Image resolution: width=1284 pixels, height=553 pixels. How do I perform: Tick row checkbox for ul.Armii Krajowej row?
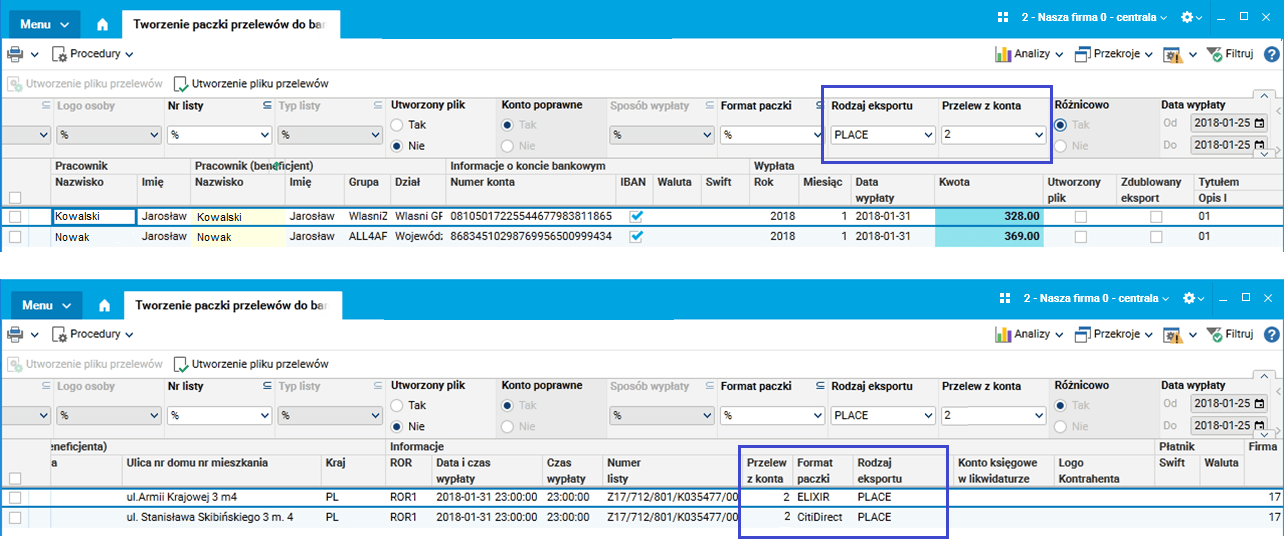(14, 497)
